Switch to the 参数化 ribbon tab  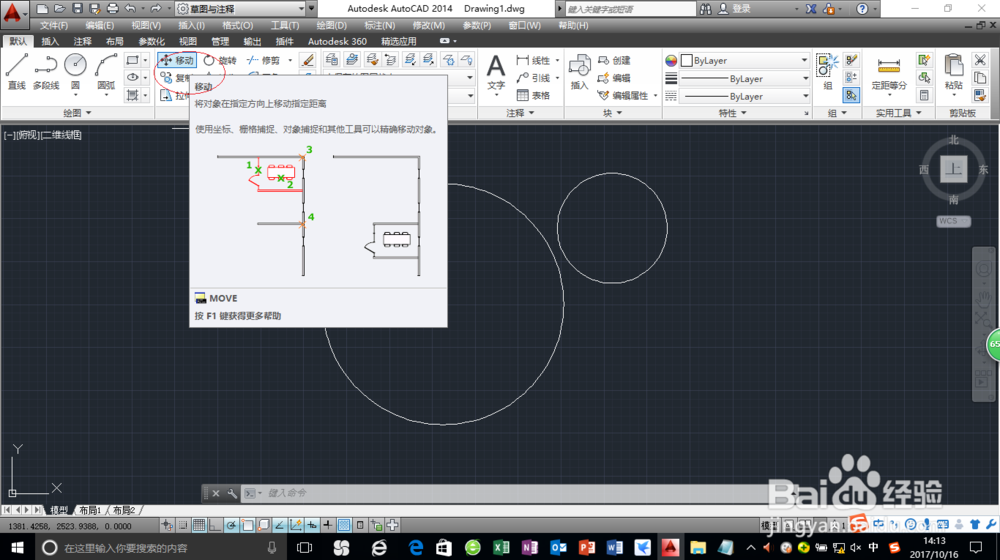(x=151, y=41)
